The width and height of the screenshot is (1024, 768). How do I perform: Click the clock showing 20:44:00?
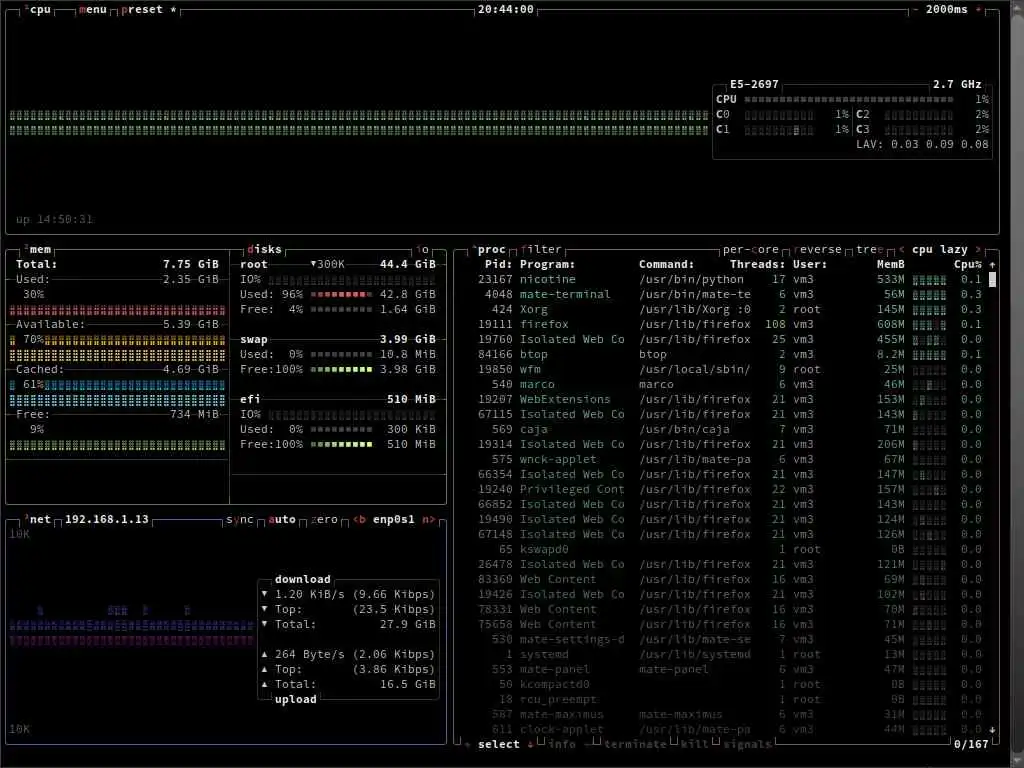[505, 10]
